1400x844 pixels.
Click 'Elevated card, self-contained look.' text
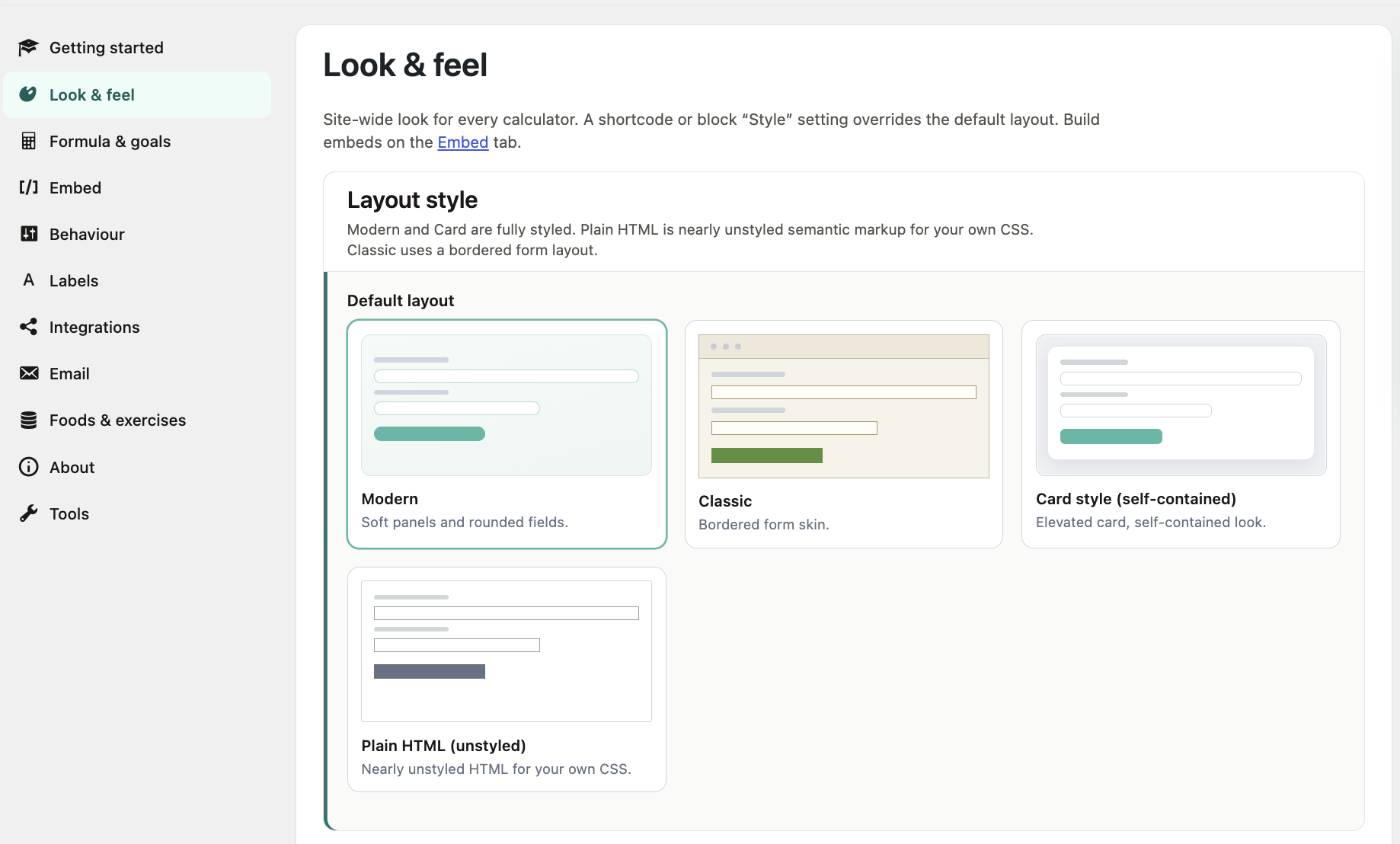click(x=1151, y=523)
